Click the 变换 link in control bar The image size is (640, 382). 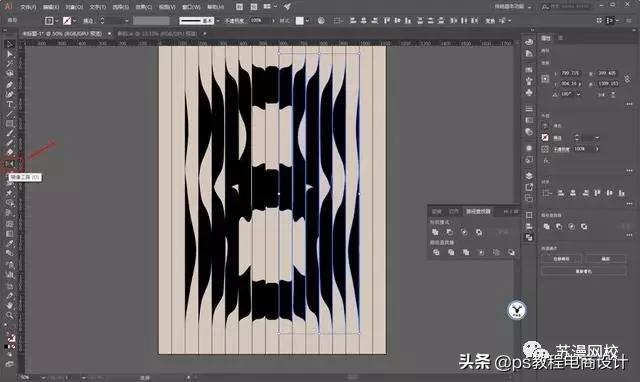coord(490,20)
